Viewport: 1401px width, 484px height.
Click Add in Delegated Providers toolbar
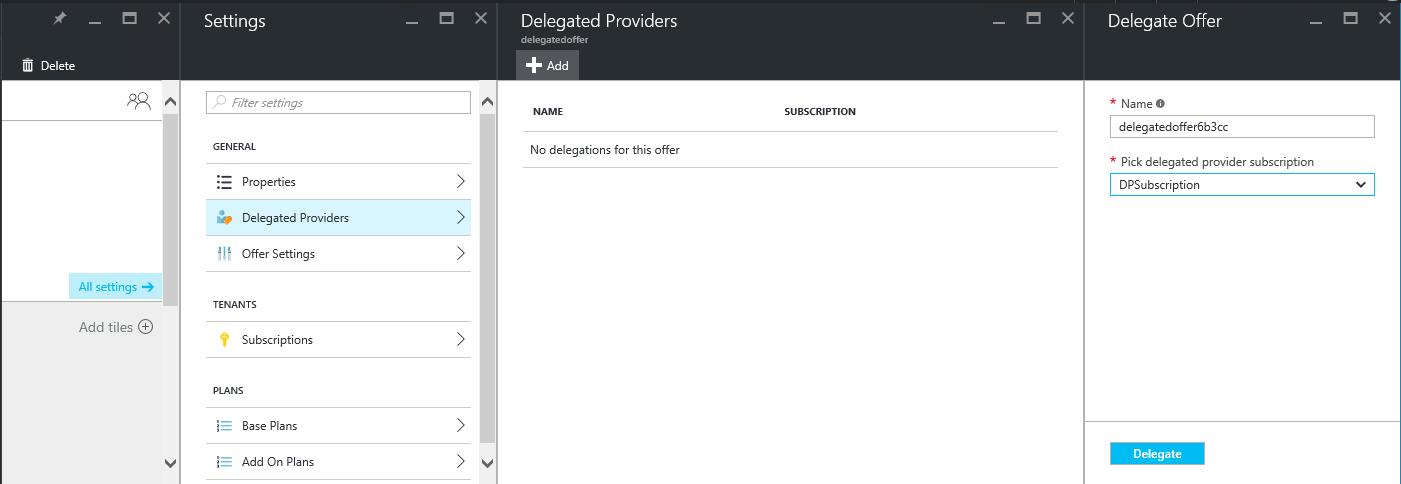pyautogui.click(x=547, y=65)
